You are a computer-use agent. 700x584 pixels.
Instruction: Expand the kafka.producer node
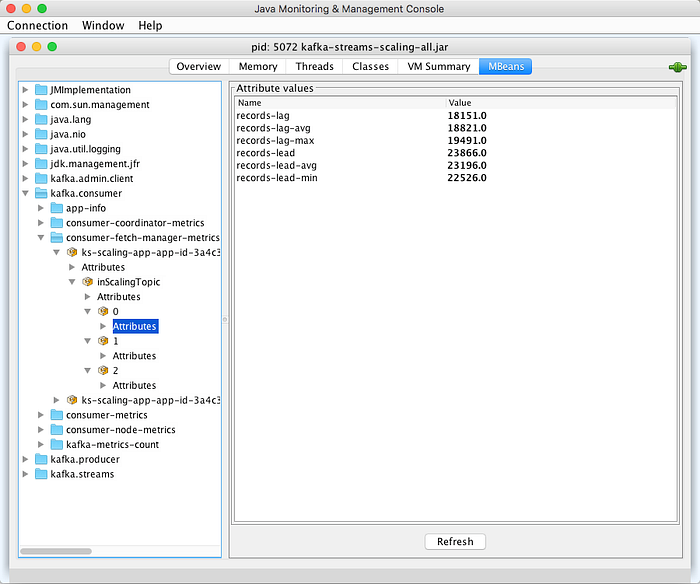pos(25,459)
